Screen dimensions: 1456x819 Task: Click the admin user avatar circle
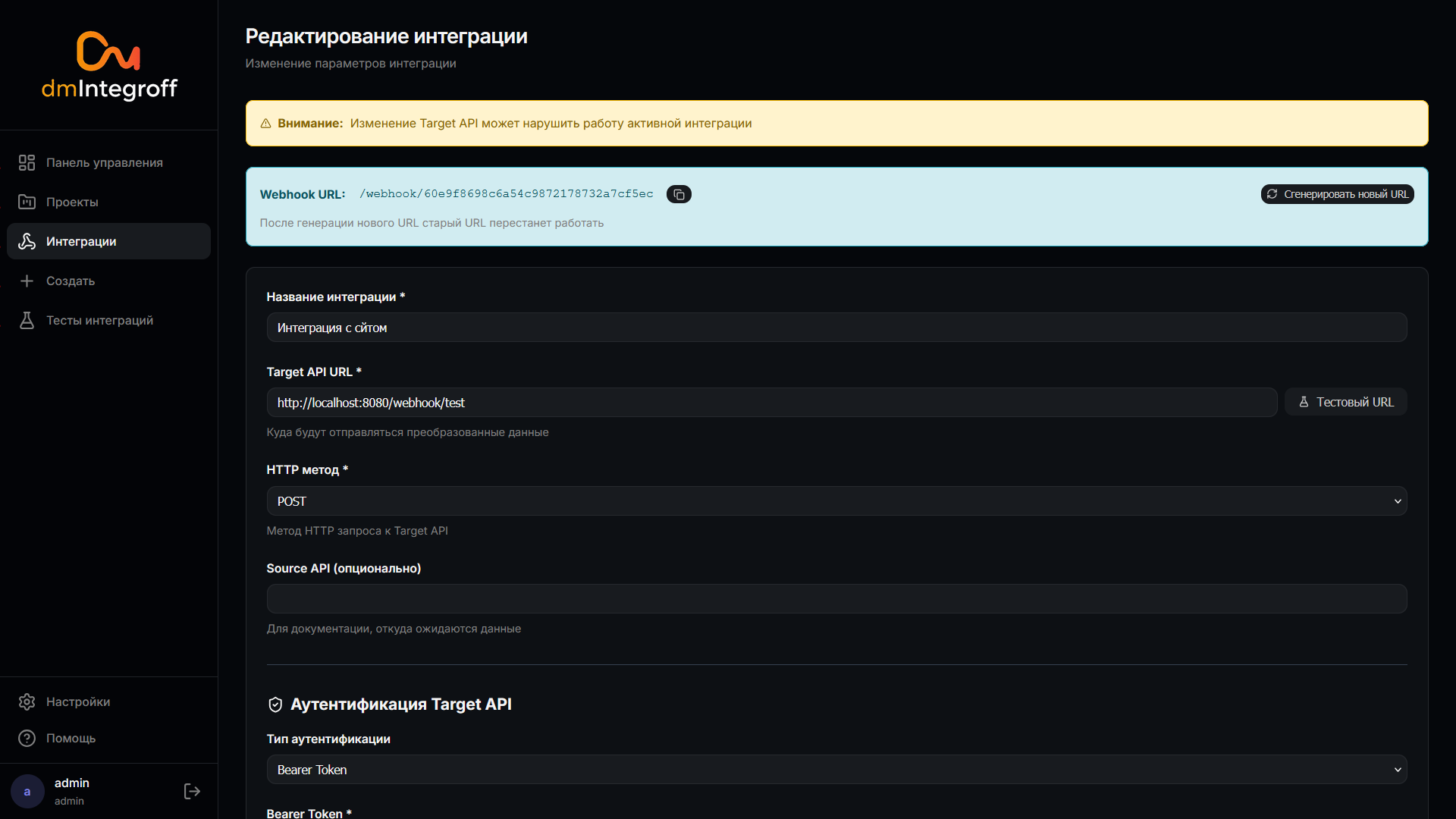pos(27,792)
